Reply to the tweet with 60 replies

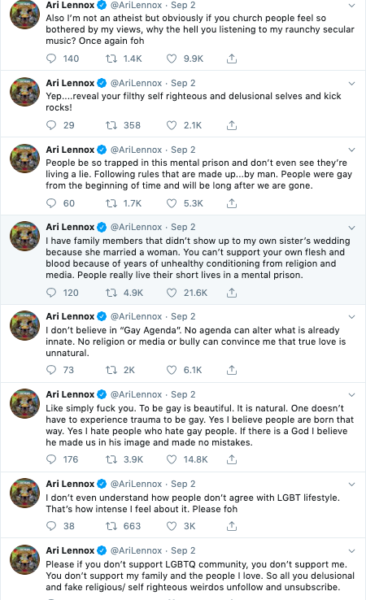pos(51,203)
